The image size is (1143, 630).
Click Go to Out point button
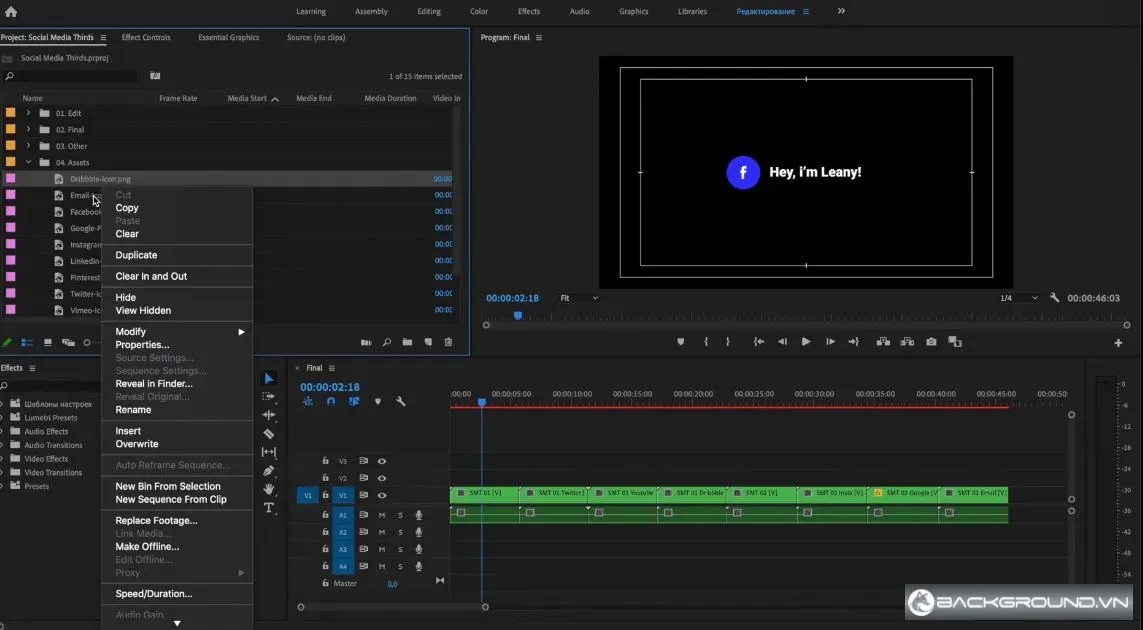coord(854,341)
